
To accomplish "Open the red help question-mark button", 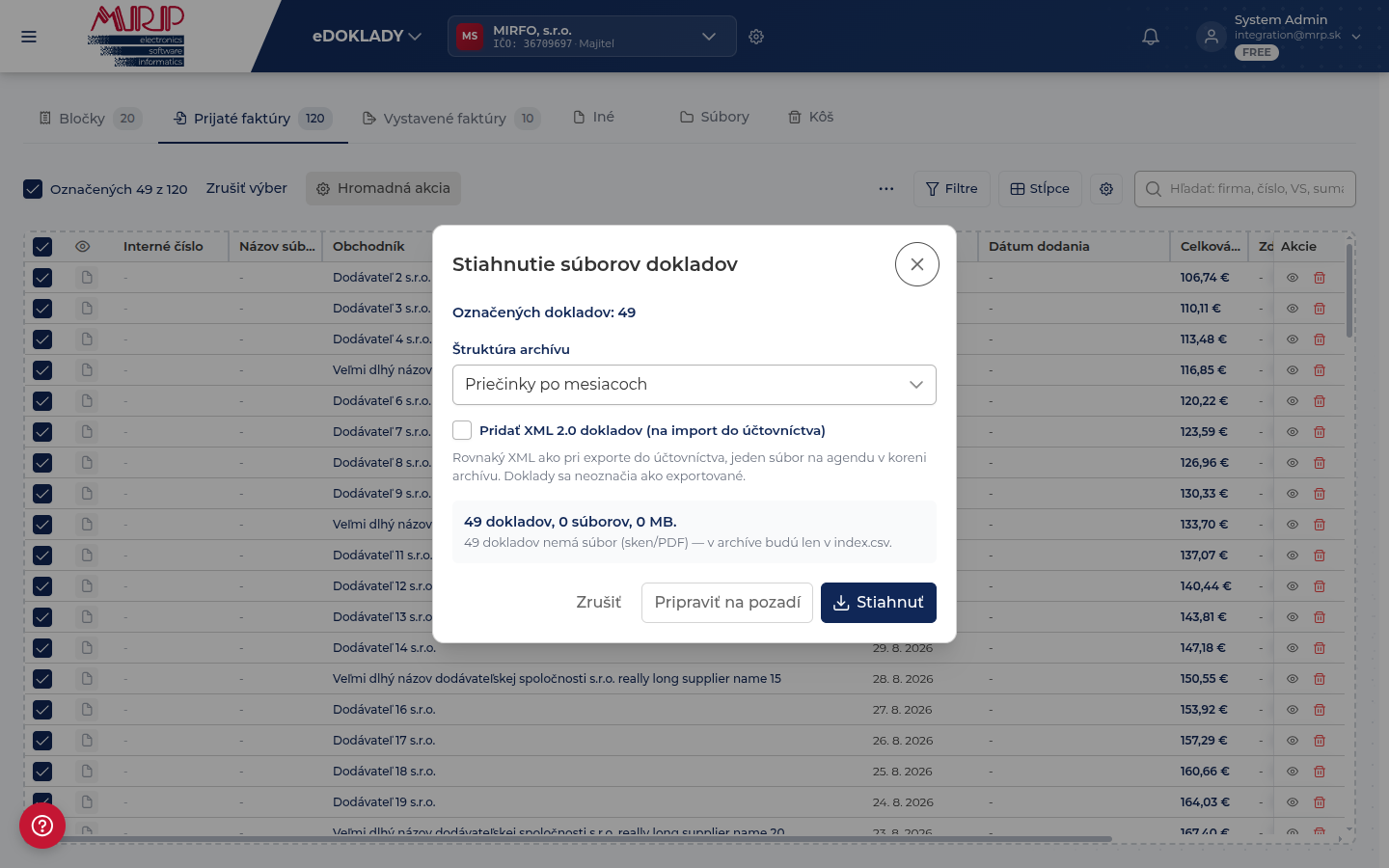I will click(x=42, y=826).
